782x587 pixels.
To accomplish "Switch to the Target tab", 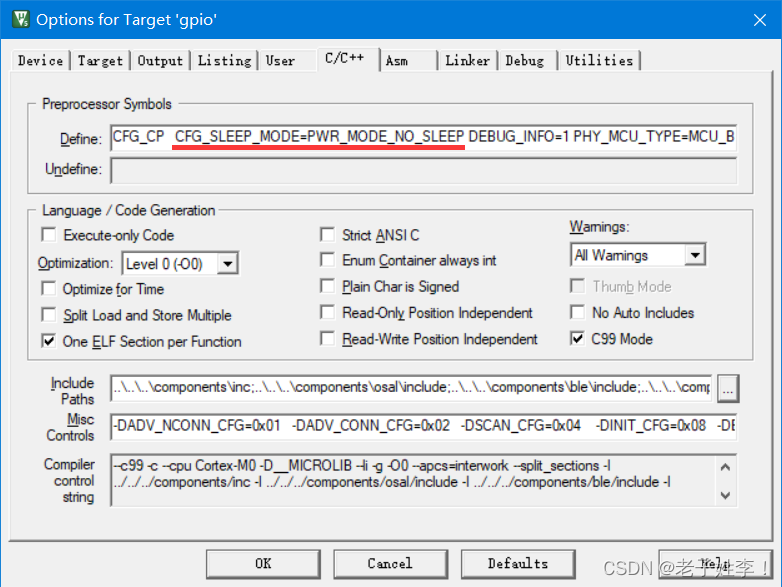I will 100,61.
